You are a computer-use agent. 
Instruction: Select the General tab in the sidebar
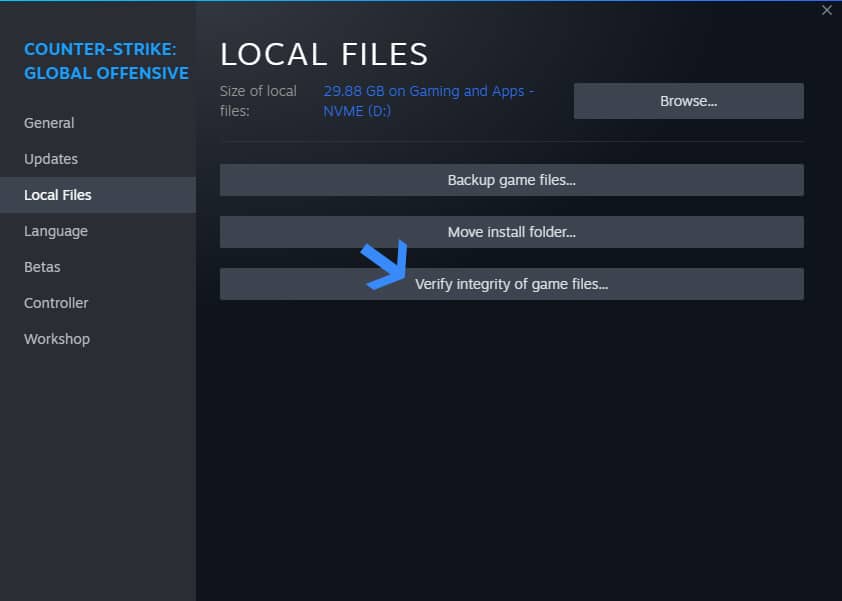pyautogui.click(x=49, y=122)
